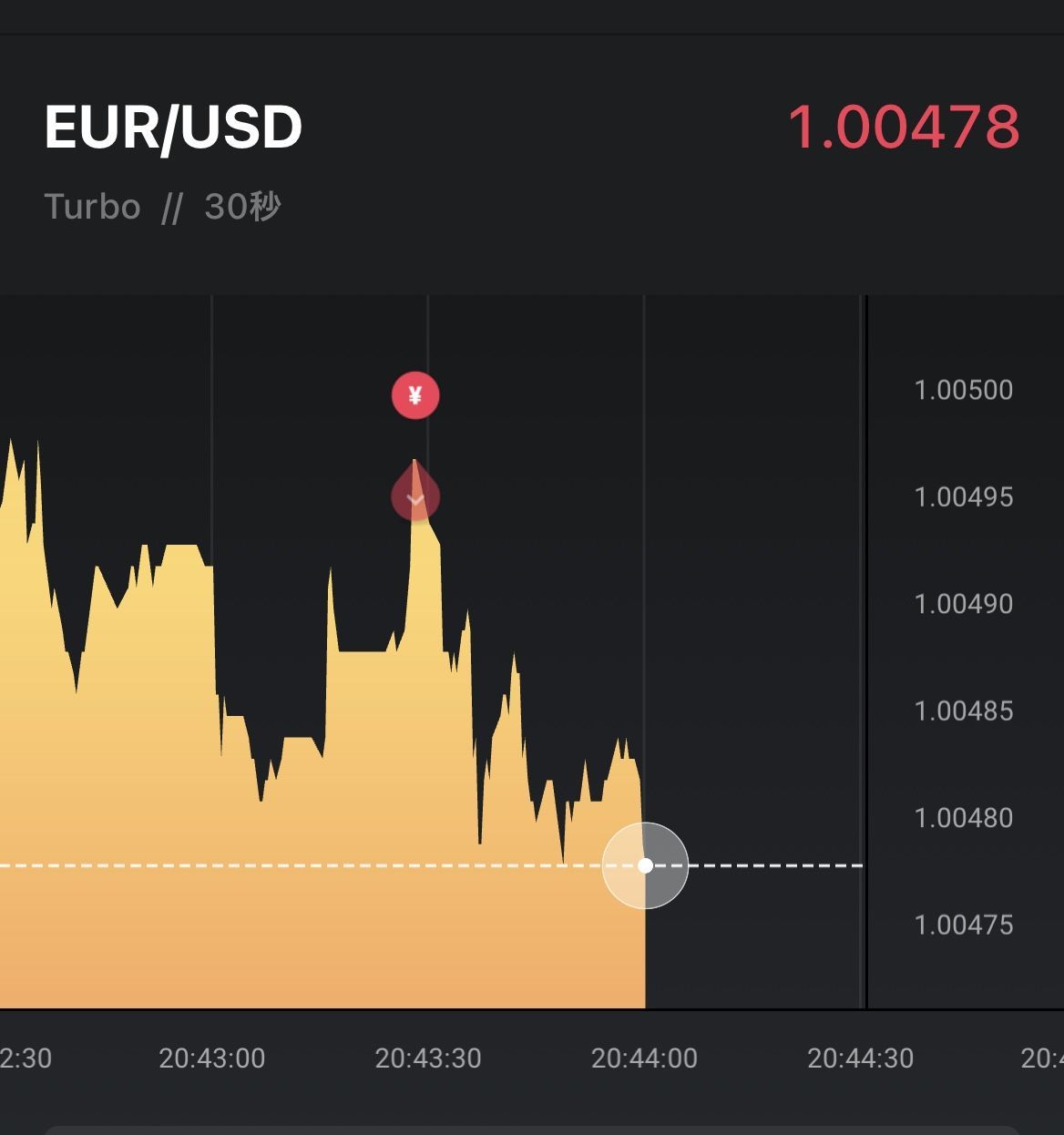1064x1135 pixels.
Task: Click the vertical line beside the price axis
Action: 865,638
